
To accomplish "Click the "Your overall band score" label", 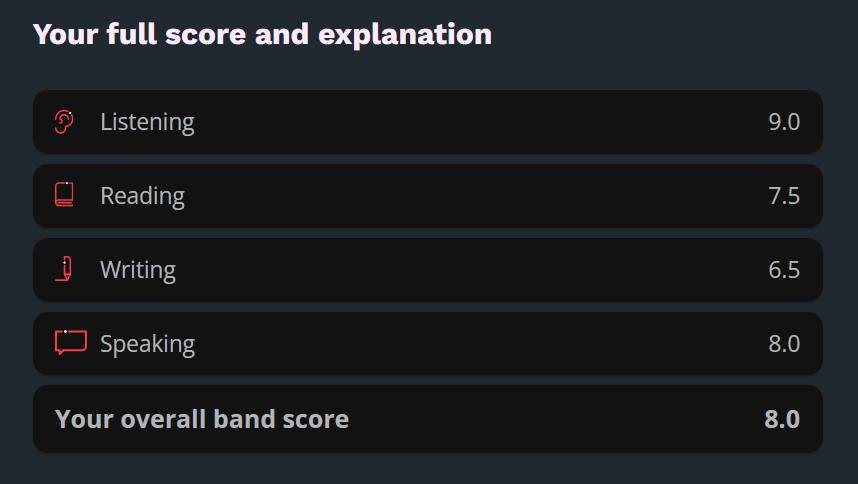I will point(202,419).
